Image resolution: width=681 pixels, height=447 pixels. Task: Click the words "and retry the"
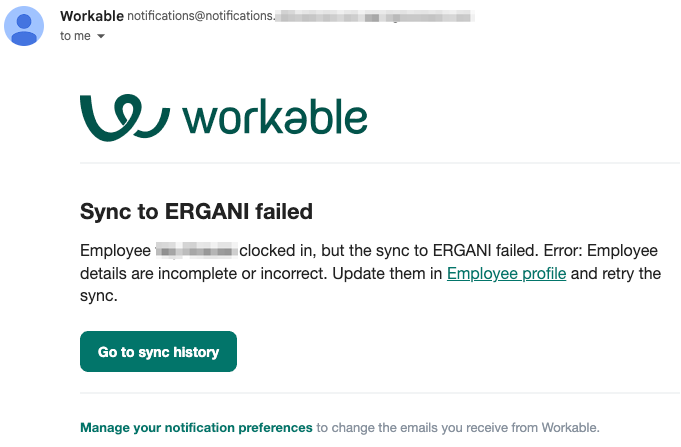616,274
